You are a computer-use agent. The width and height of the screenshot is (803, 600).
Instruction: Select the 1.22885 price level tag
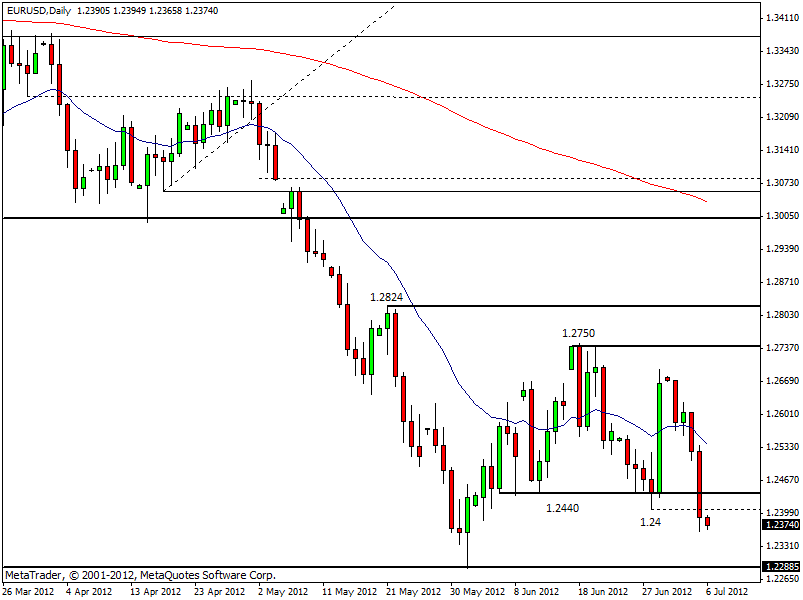click(x=780, y=567)
